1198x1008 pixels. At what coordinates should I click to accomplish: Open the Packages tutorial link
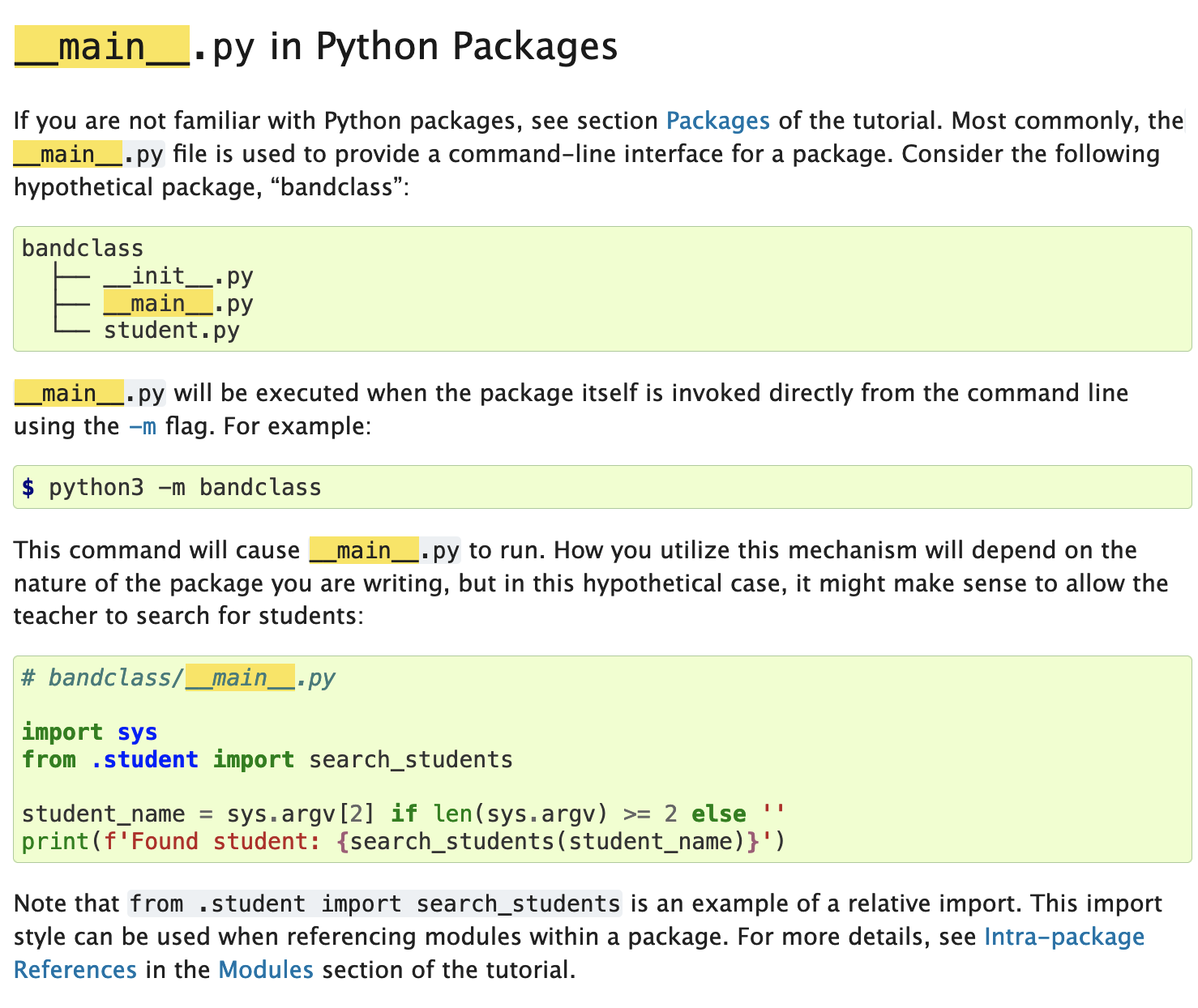click(717, 121)
